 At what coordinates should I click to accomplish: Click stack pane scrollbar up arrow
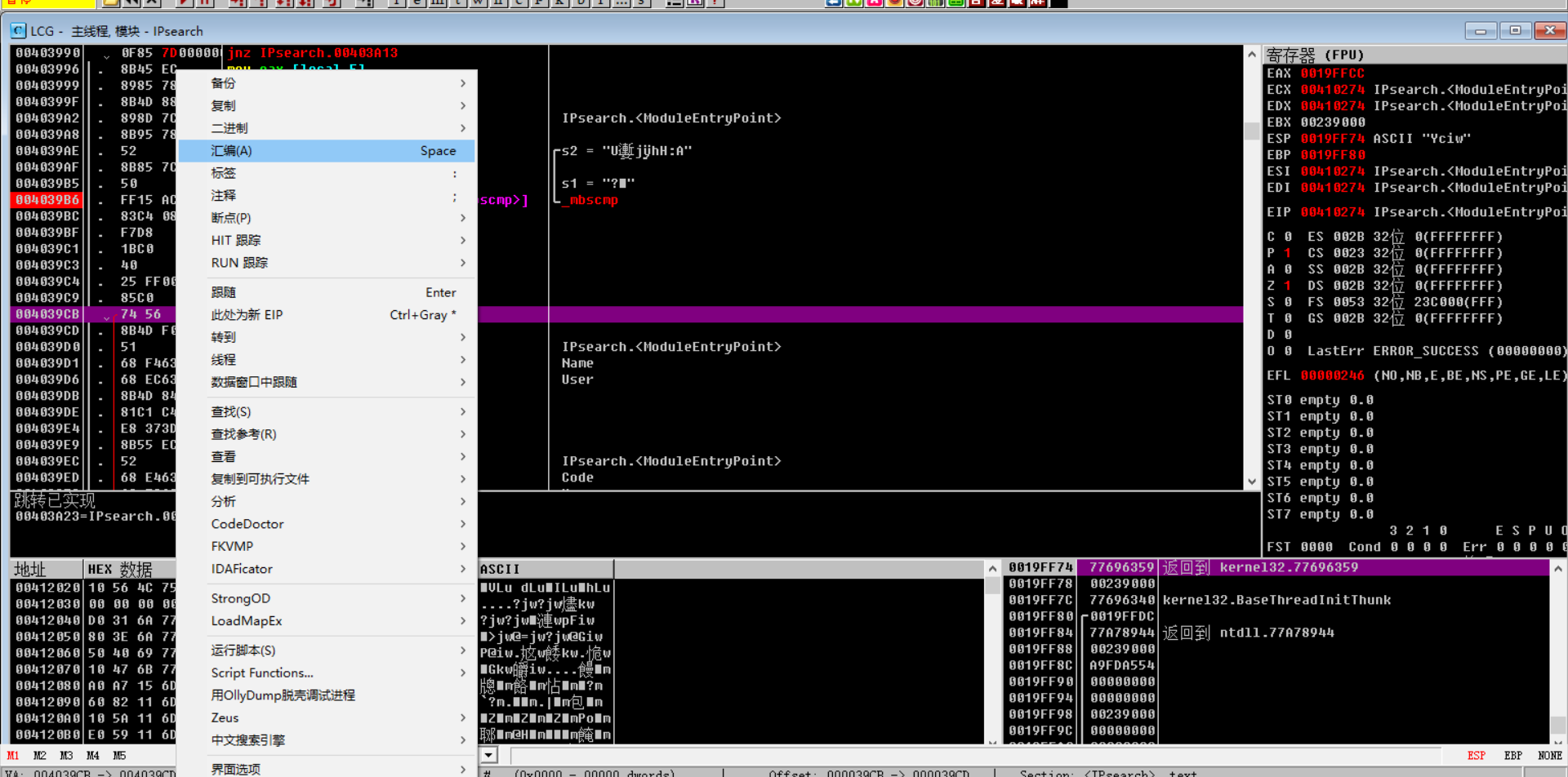(1558, 569)
